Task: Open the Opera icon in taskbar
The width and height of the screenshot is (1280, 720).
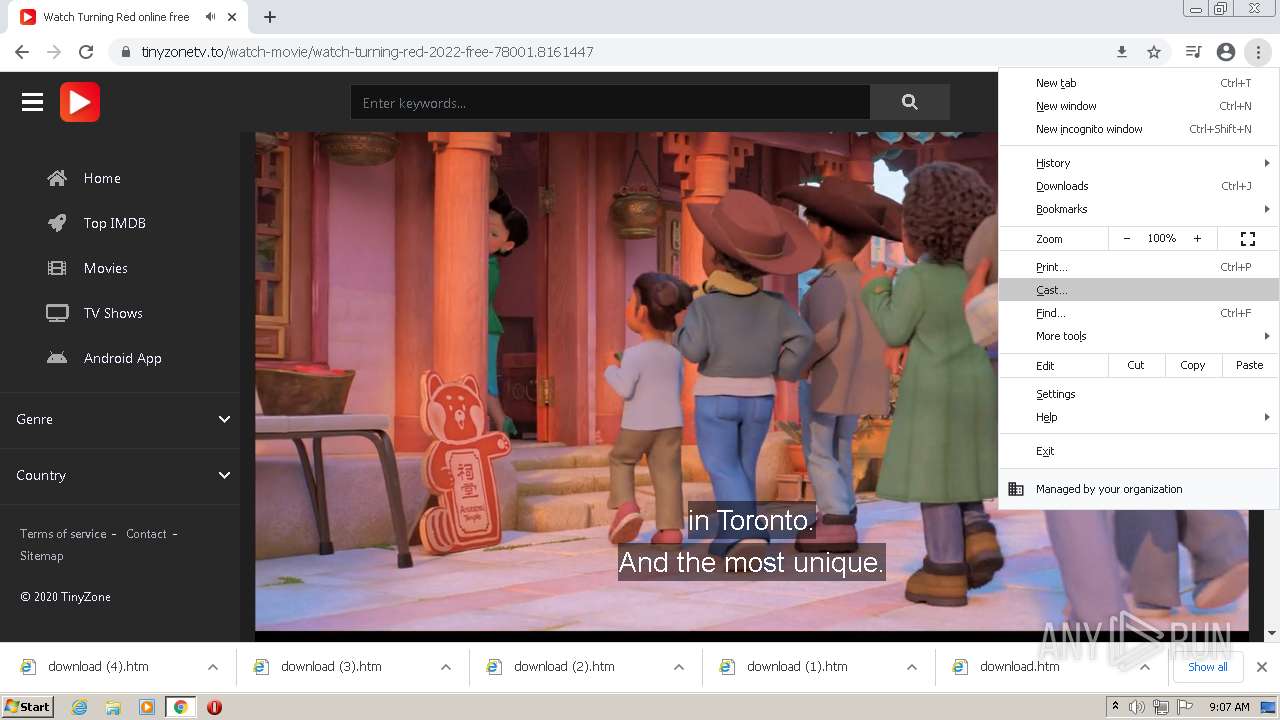Action: click(x=214, y=707)
